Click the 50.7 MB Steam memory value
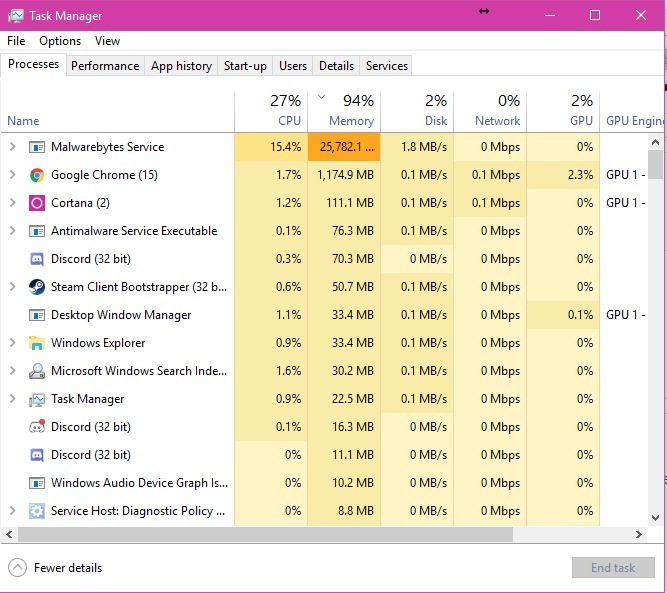 [x=353, y=287]
